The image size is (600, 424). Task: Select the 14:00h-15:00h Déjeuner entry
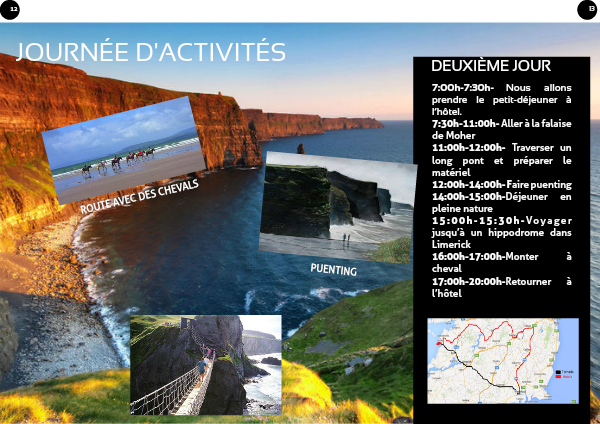[x=501, y=202]
